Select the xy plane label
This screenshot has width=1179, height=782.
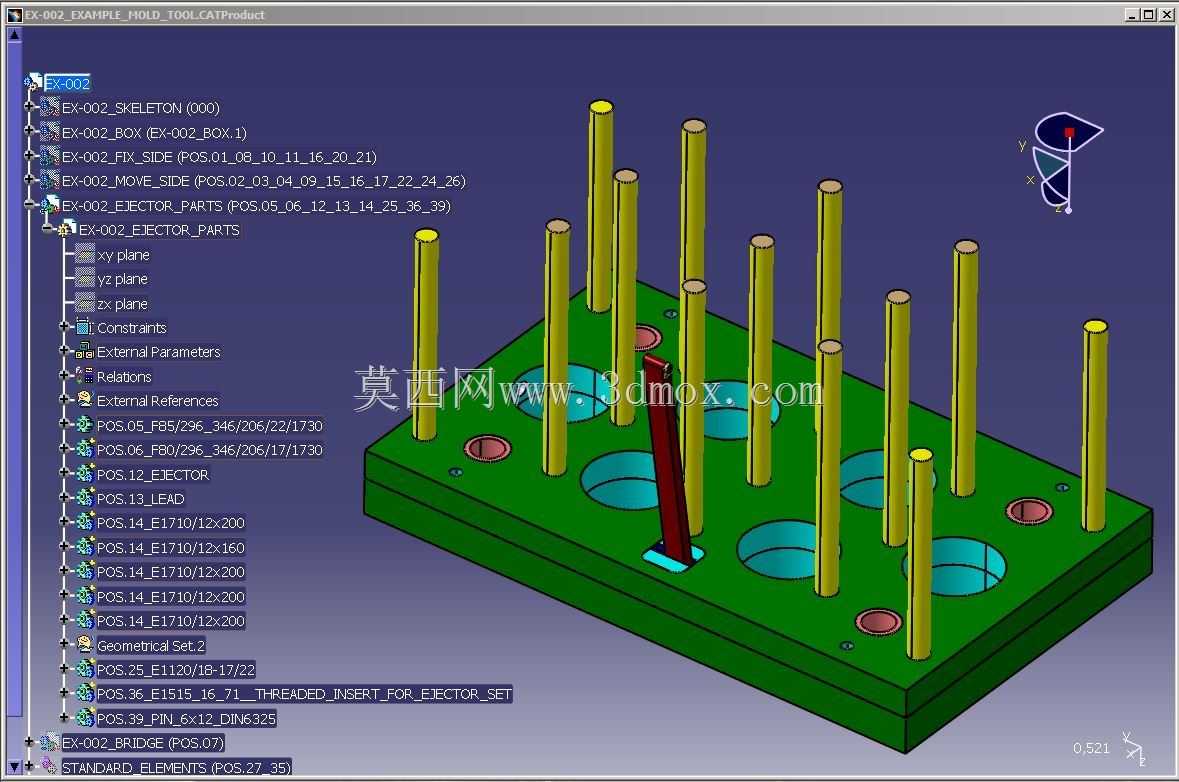point(123,255)
